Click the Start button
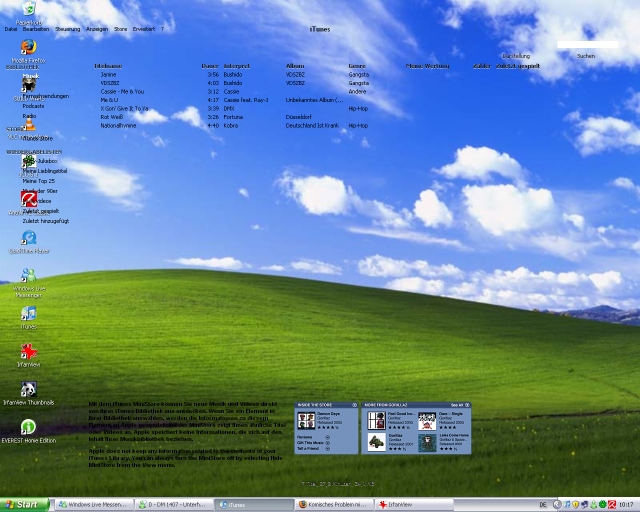 (x=24, y=505)
